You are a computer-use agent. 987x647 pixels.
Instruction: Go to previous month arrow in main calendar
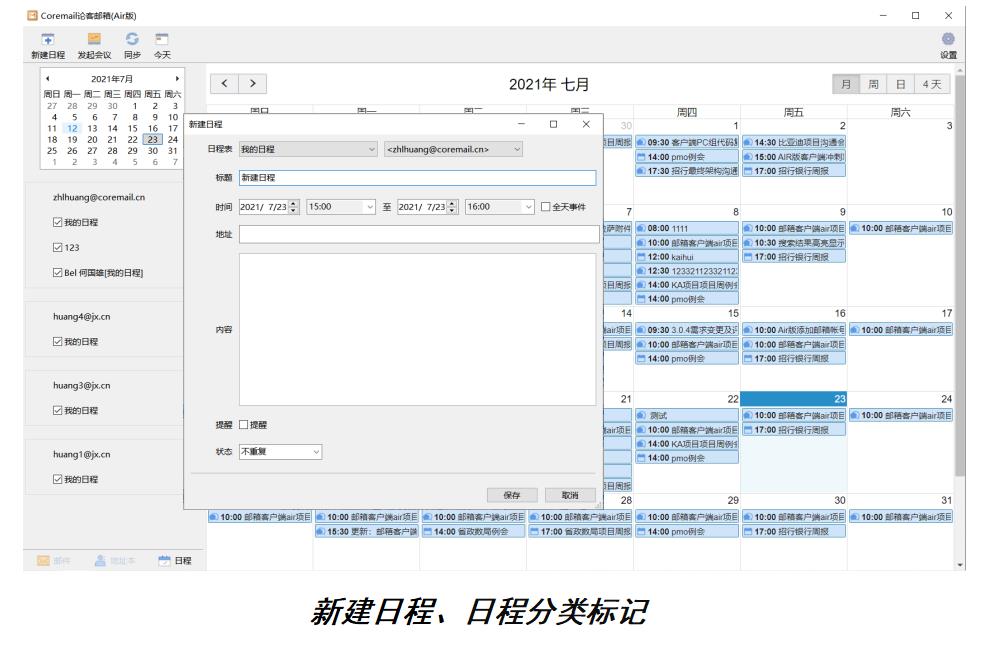(225, 85)
